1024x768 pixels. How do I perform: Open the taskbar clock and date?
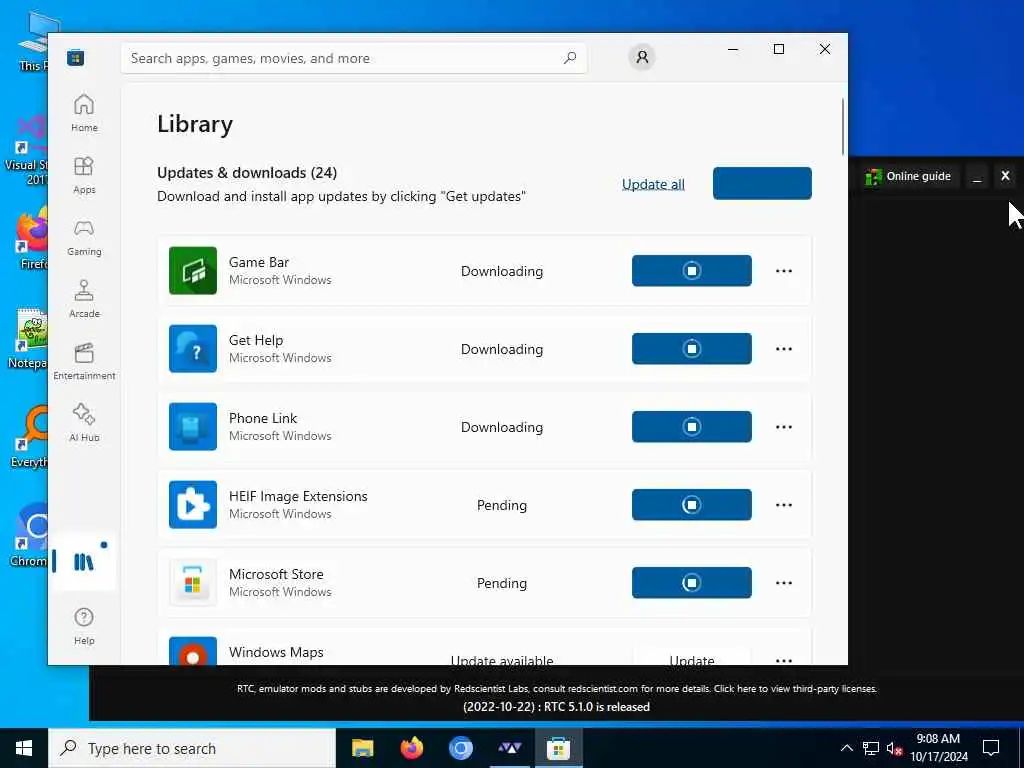(938, 748)
